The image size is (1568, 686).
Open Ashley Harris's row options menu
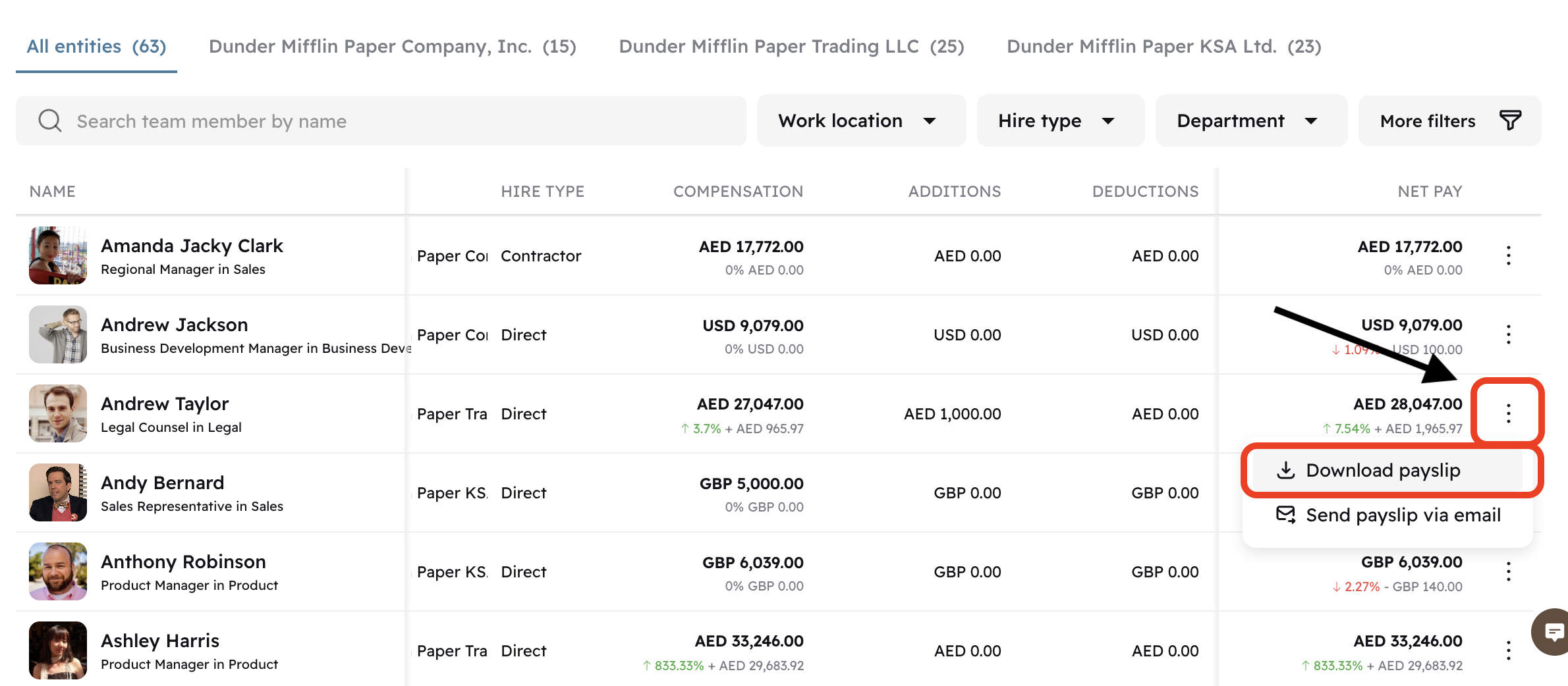point(1508,650)
